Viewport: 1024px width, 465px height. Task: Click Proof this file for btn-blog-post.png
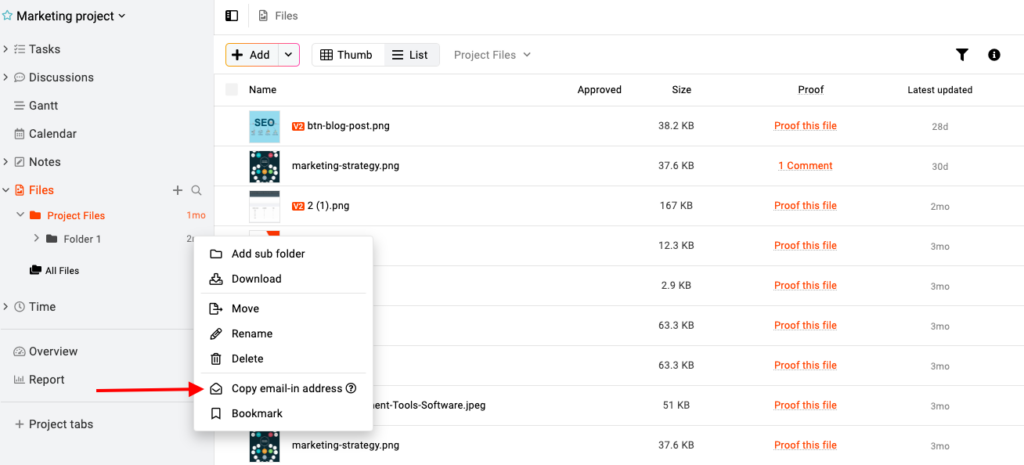pyautogui.click(x=805, y=126)
